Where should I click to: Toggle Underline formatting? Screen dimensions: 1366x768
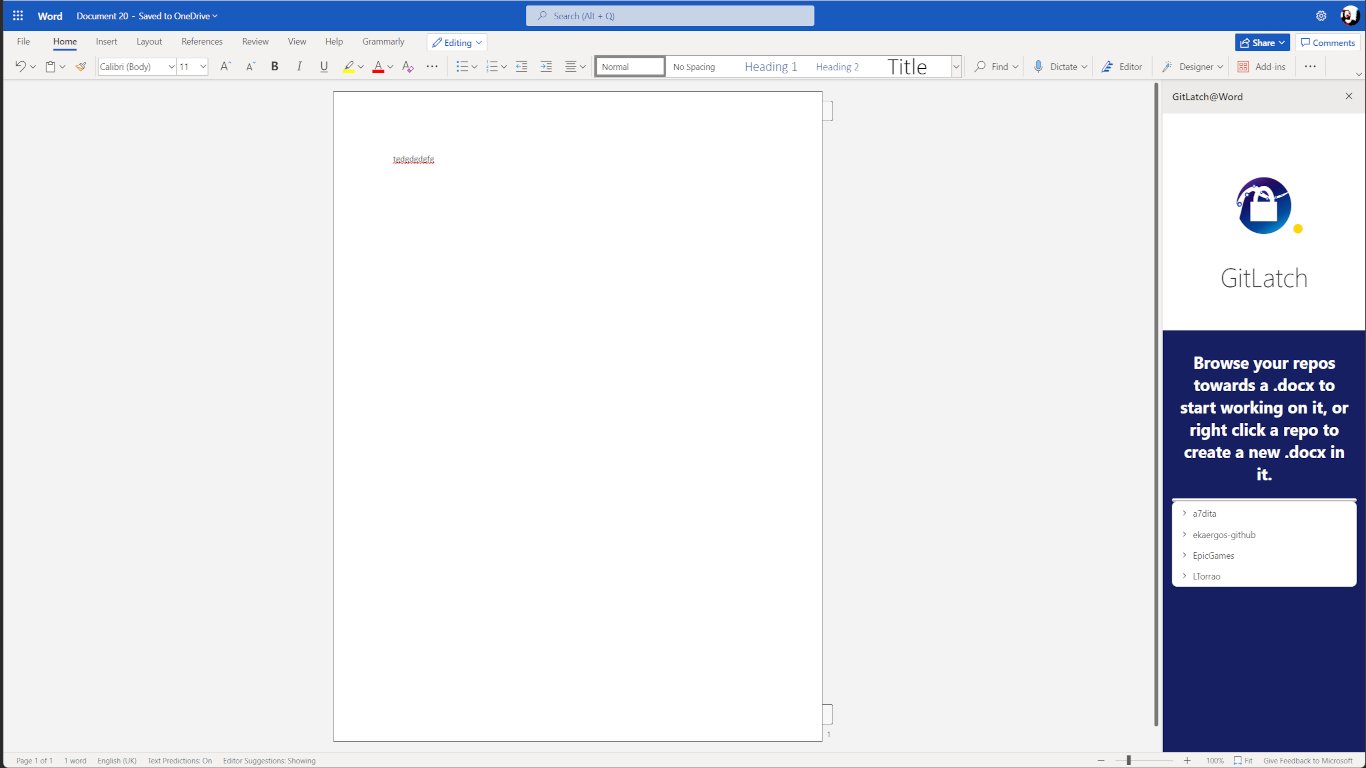(x=324, y=67)
